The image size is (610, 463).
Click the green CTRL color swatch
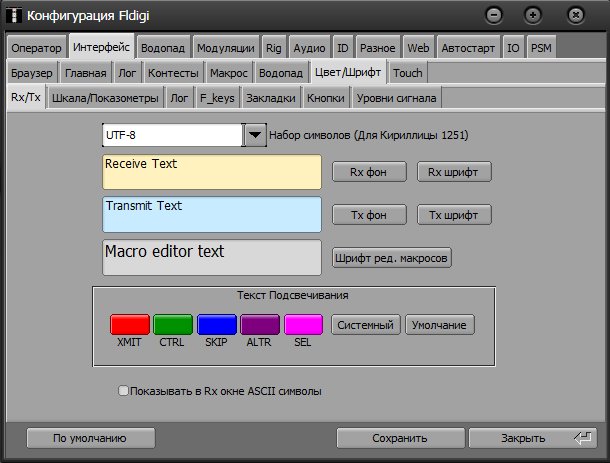pyautogui.click(x=173, y=324)
